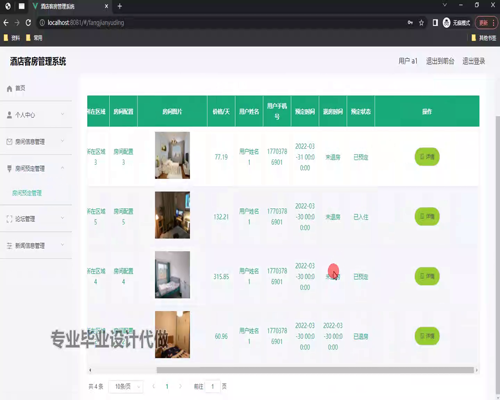Click the 已退房 status in the 60.96 row
Viewport: 500px width, 400px height.
tap(361, 337)
